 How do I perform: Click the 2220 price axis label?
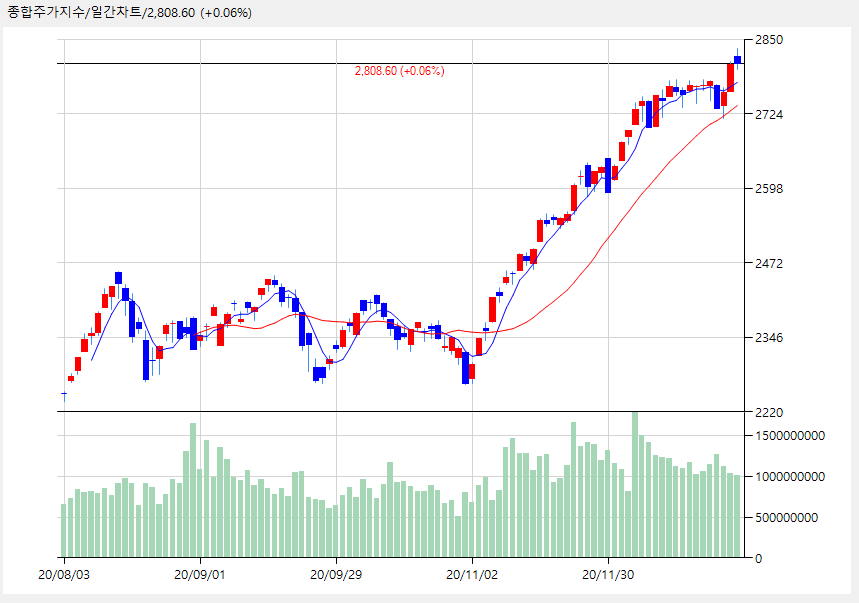click(769, 412)
